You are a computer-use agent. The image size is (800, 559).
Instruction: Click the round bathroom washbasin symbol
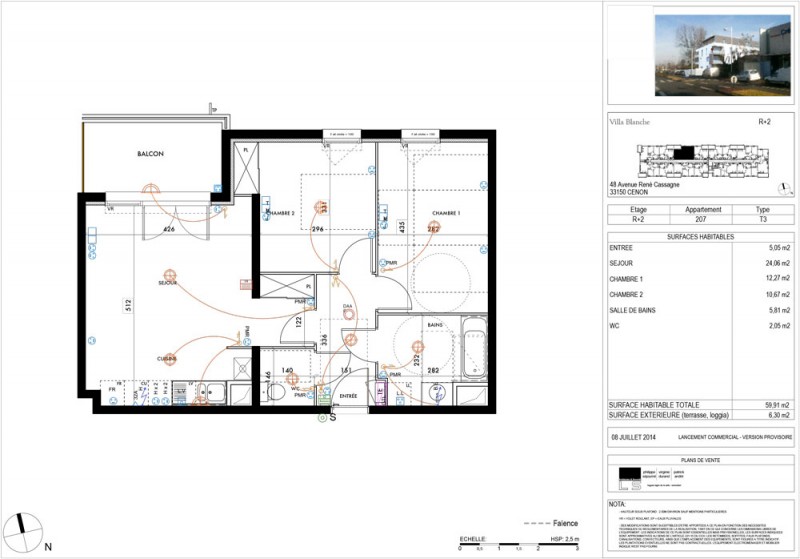click(437, 393)
